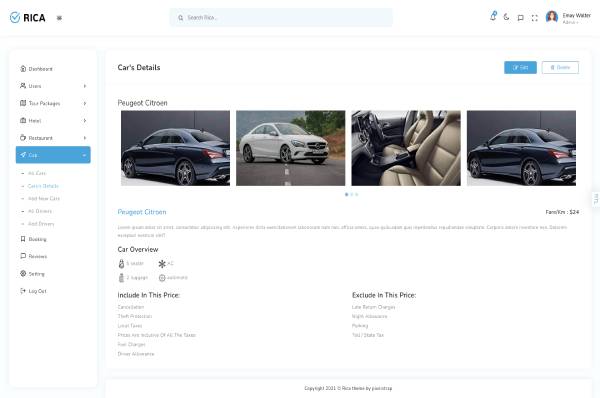This screenshot has width=600, height=398.
Task: Enter fullscreen mode icon
Action: pyautogui.click(x=535, y=18)
